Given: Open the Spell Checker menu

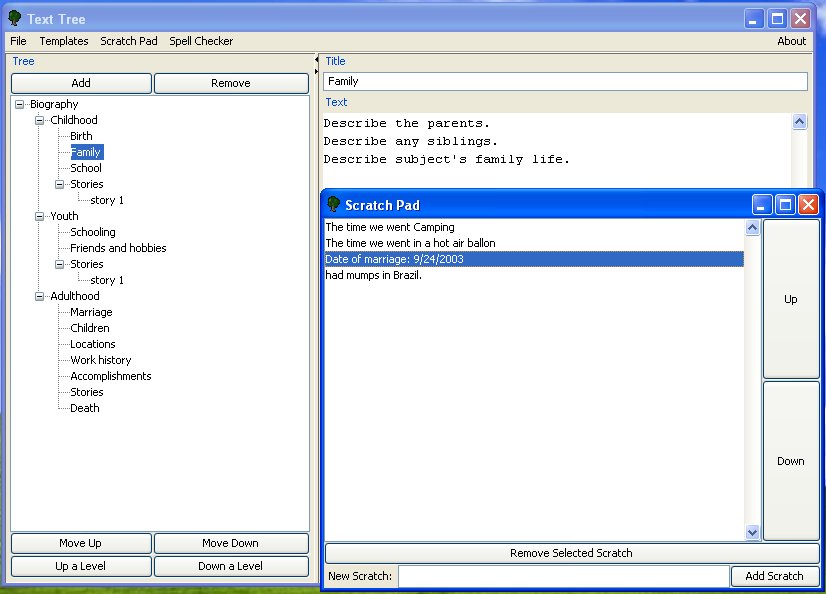Looking at the screenshot, I should pos(201,41).
